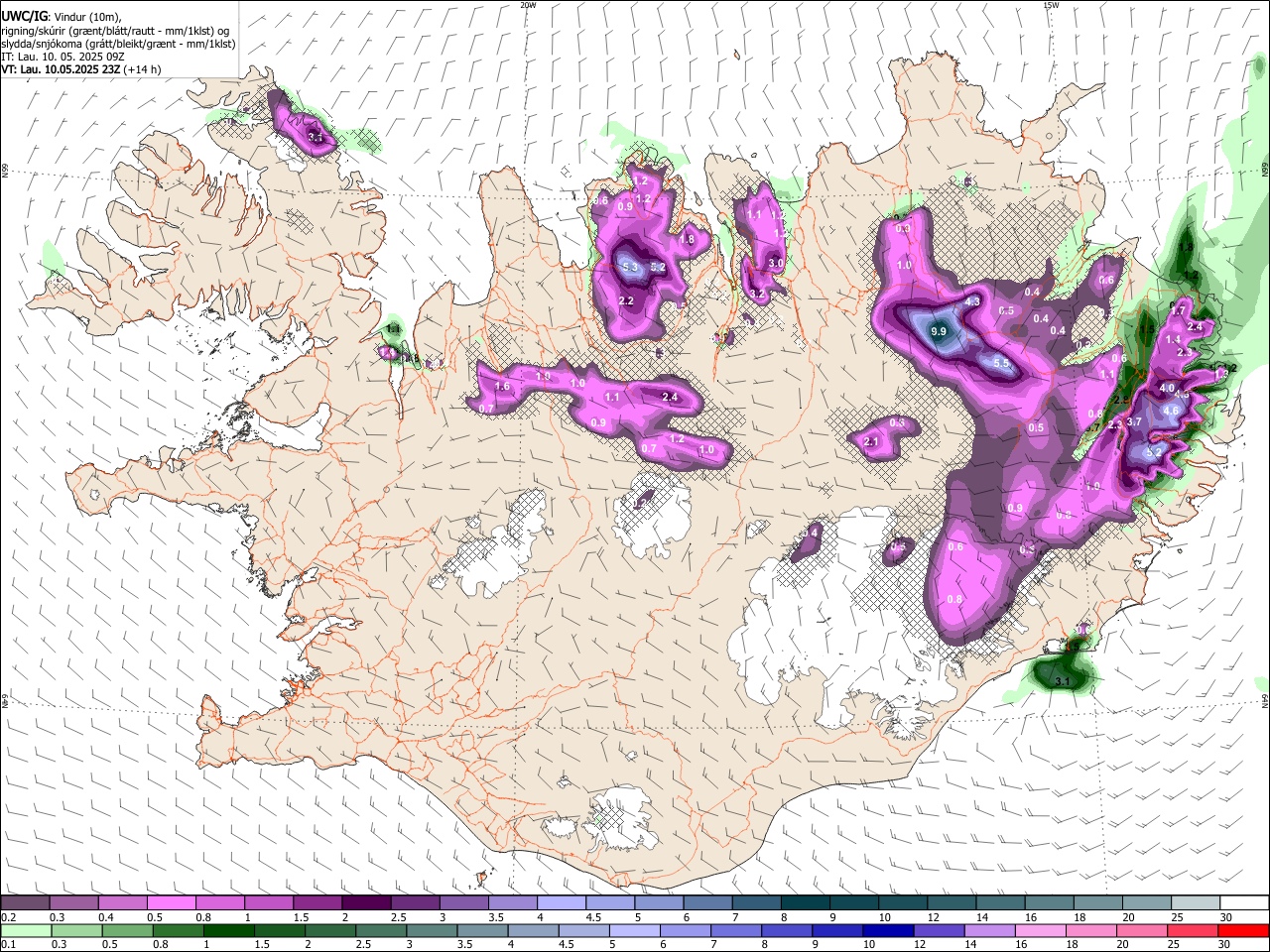Select the bright pink 0.5 swatch in upper legend

coord(171,903)
